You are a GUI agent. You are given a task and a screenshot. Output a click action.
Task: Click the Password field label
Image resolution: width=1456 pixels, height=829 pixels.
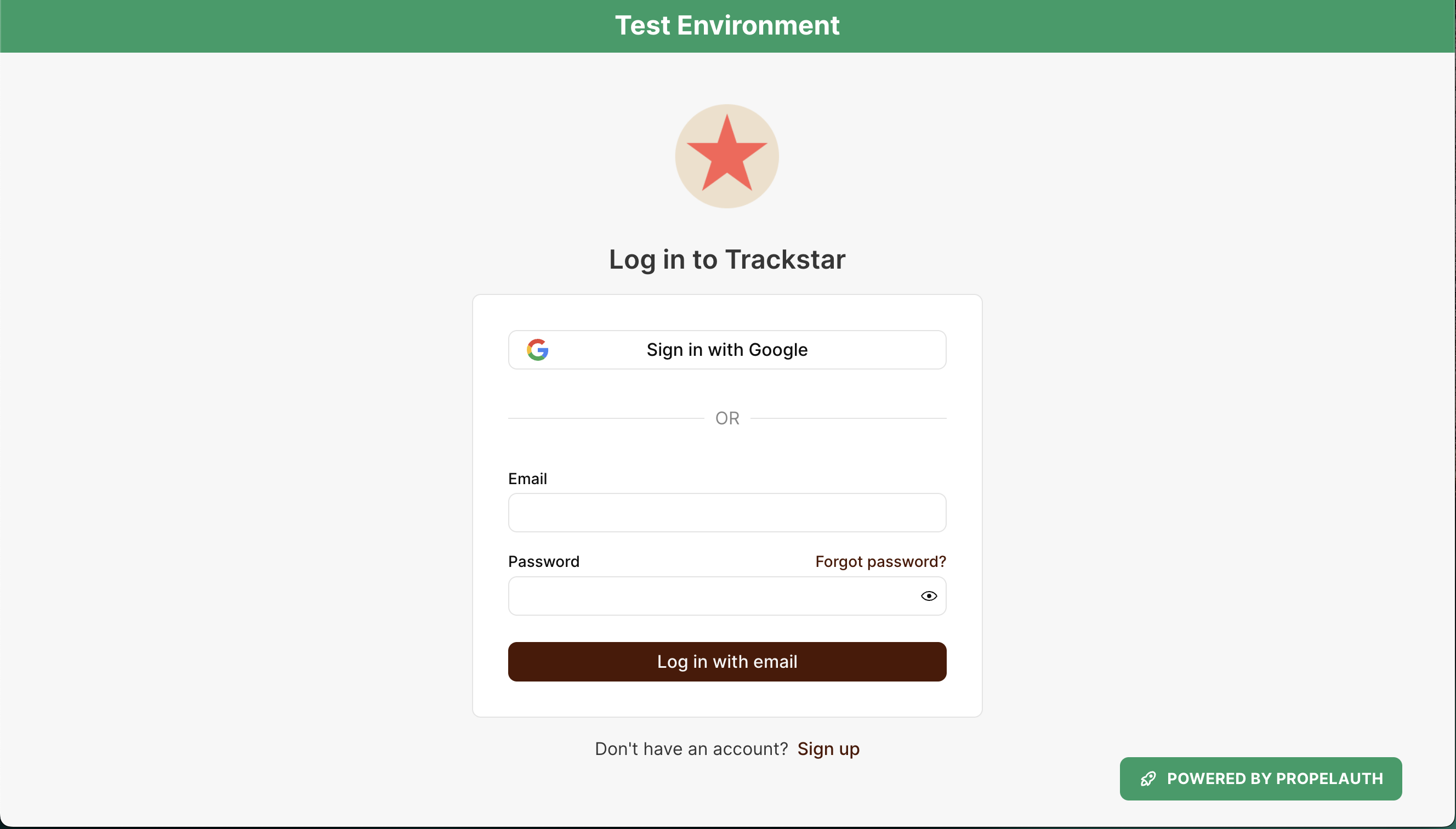pos(543,561)
